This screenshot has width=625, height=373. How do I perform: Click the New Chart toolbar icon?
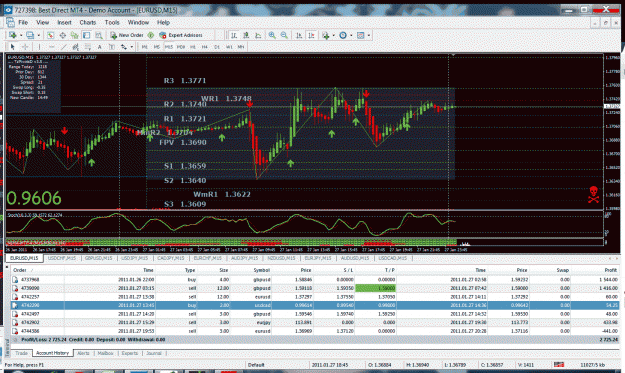[x=13, y=35]
